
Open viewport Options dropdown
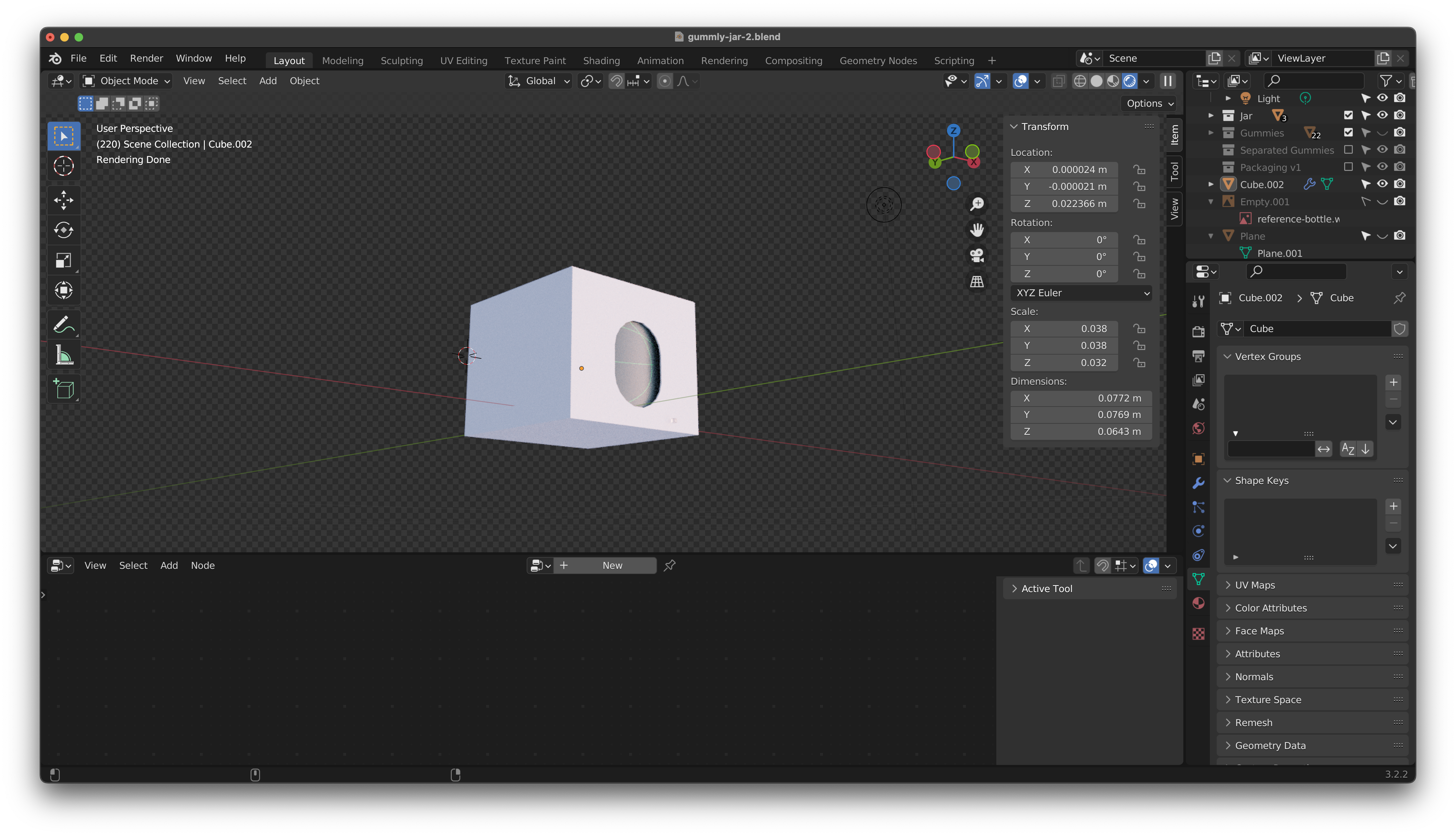[1149, 104]
